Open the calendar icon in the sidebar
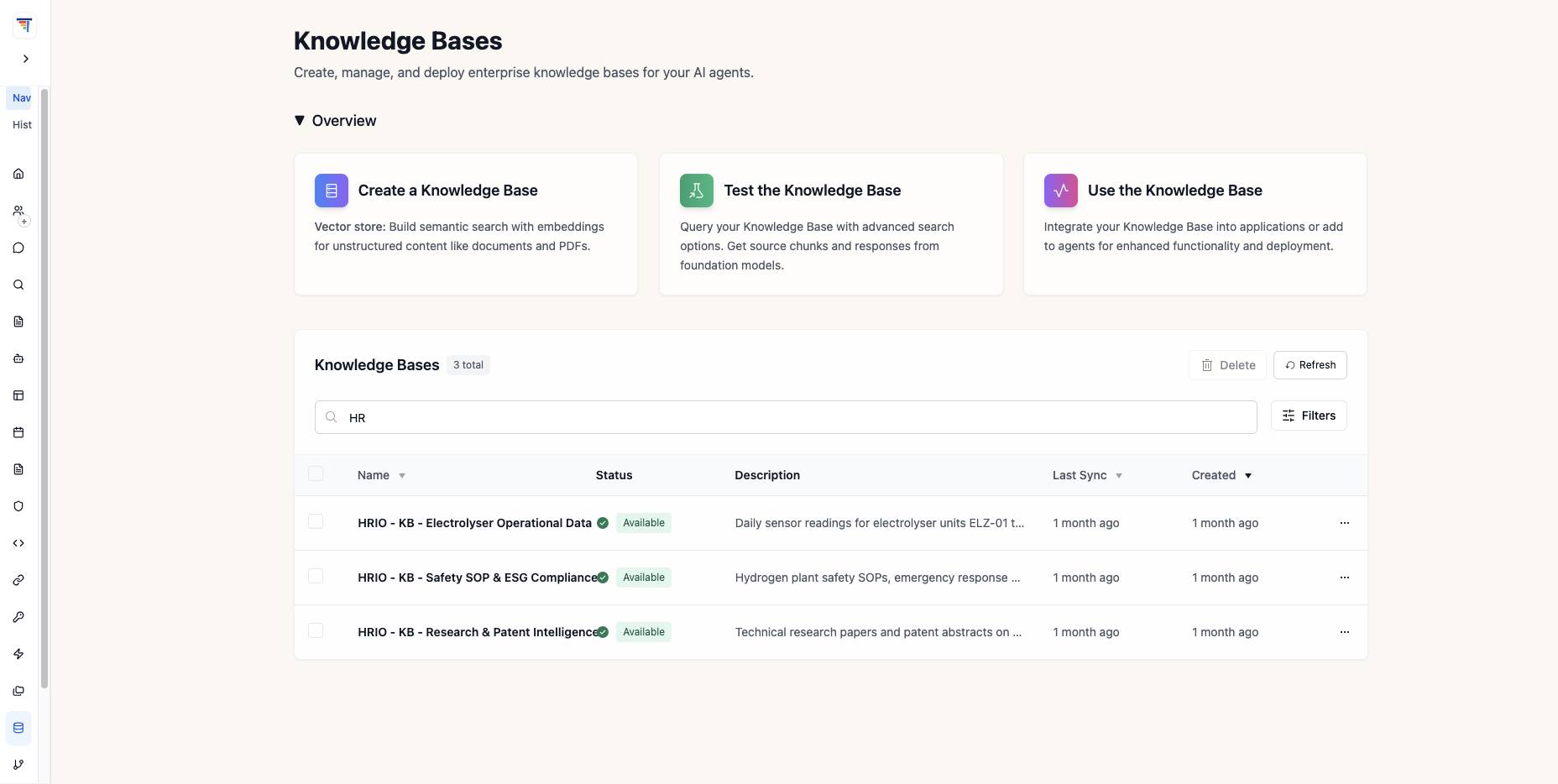 point(18,432)
